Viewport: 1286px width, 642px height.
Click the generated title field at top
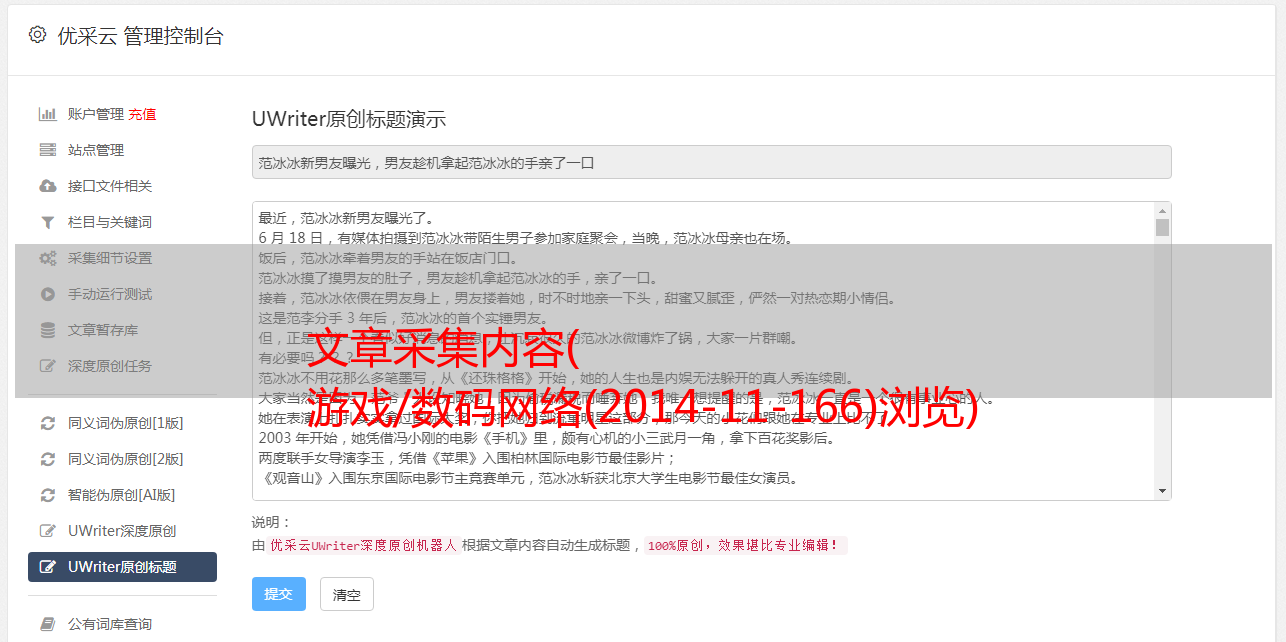point(711,162)
